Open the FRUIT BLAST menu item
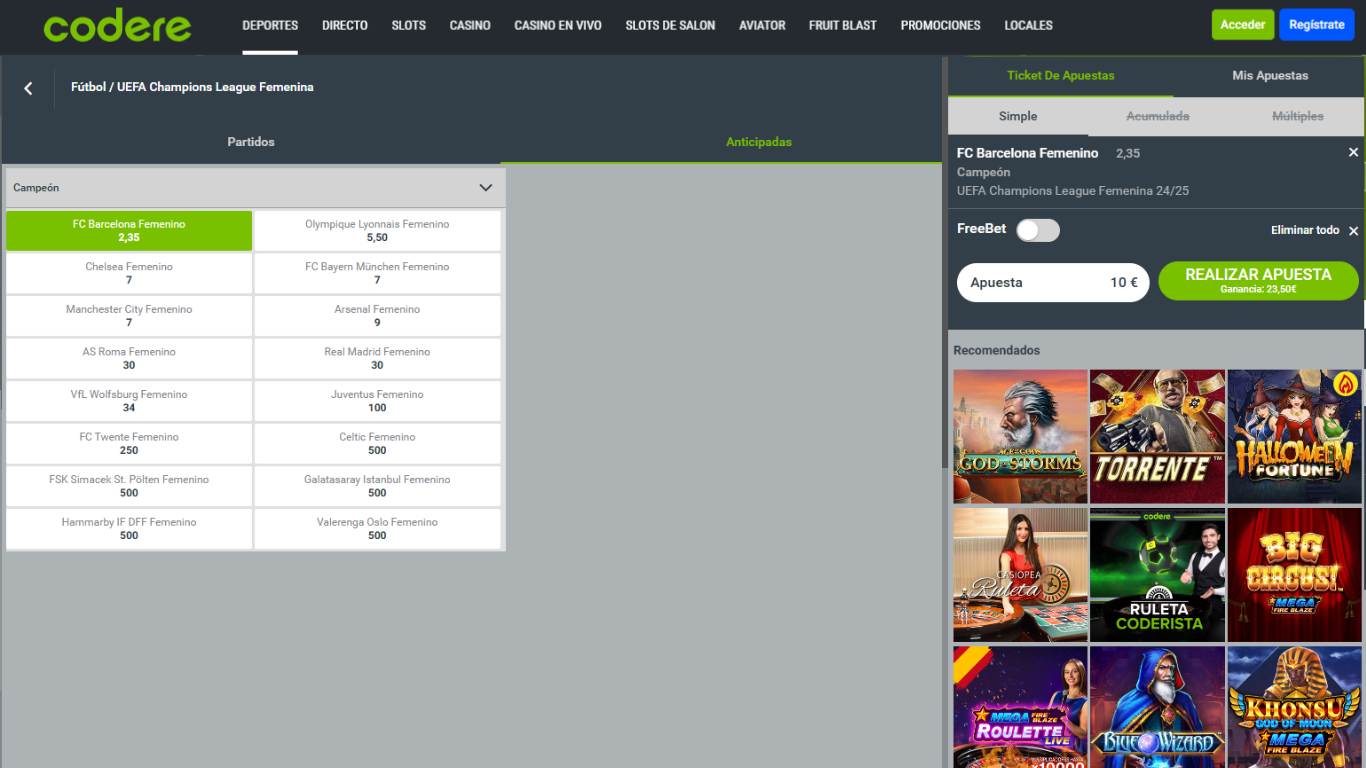 pyautogui.click(x=843, y=25)
